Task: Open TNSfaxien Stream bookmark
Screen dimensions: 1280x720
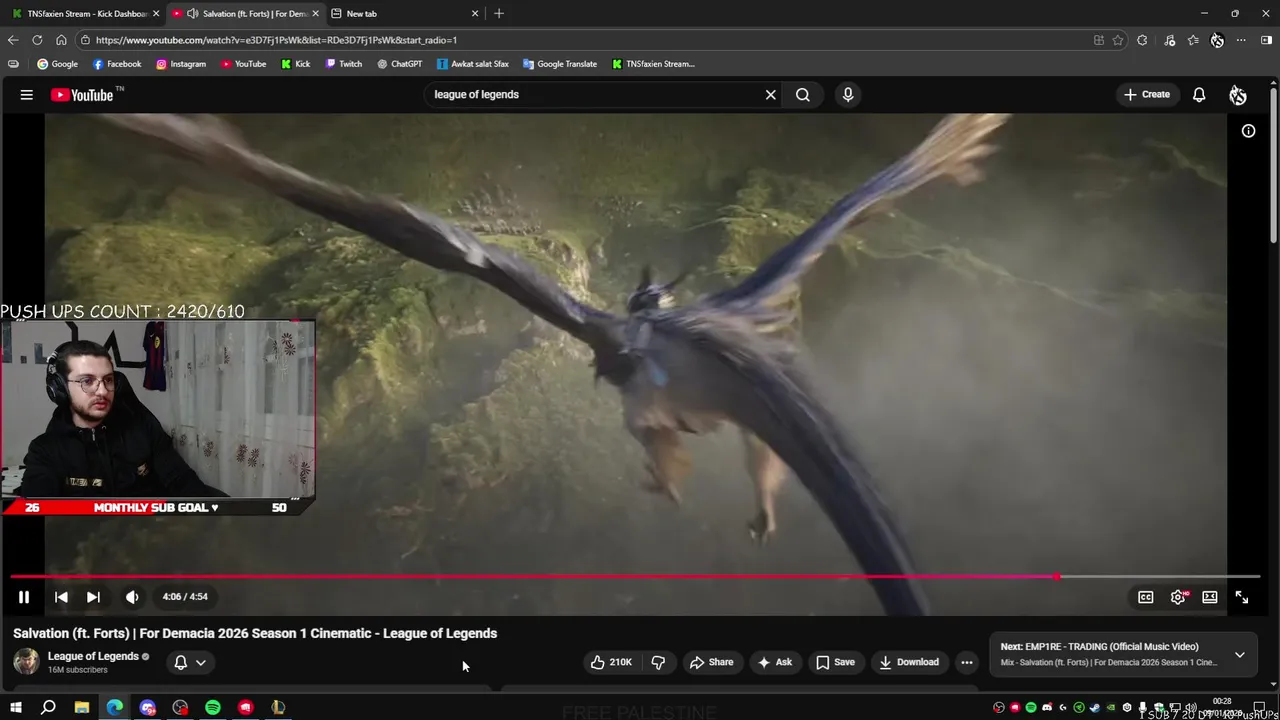Action: click(653, 64)
